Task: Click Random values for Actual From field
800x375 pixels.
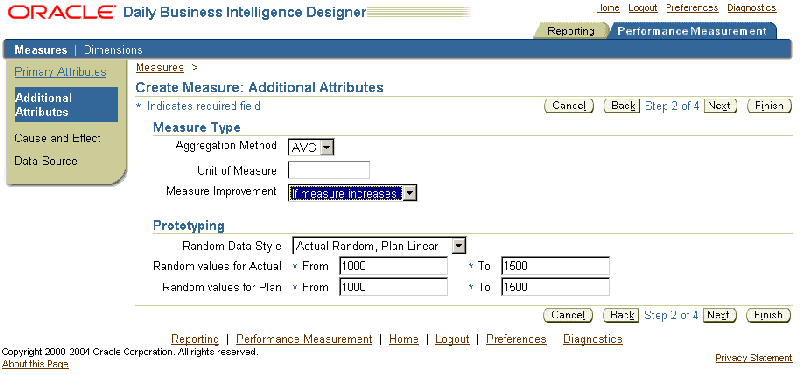Action: click(x=393, y=266)
